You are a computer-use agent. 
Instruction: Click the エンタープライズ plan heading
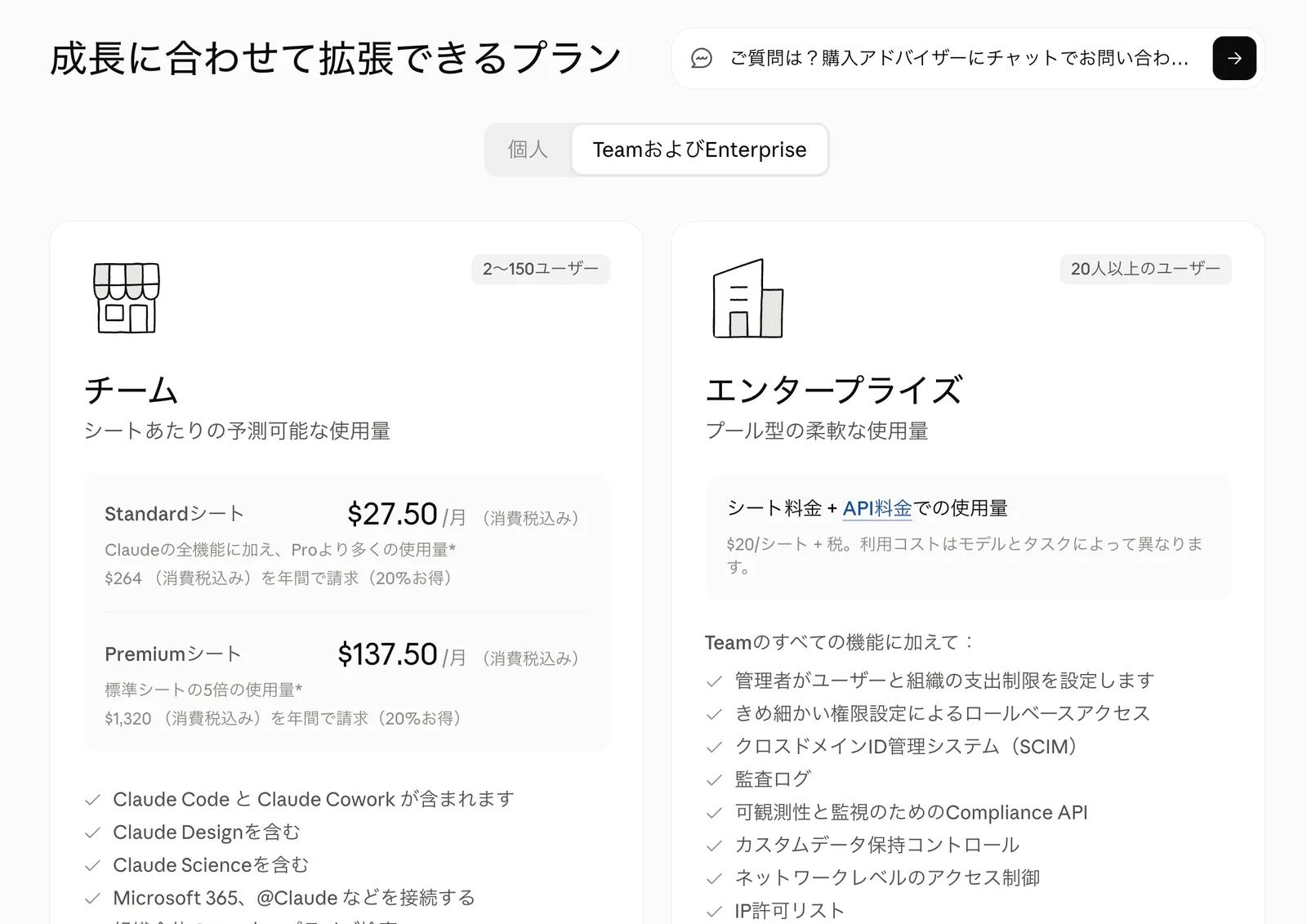[834, 390]
